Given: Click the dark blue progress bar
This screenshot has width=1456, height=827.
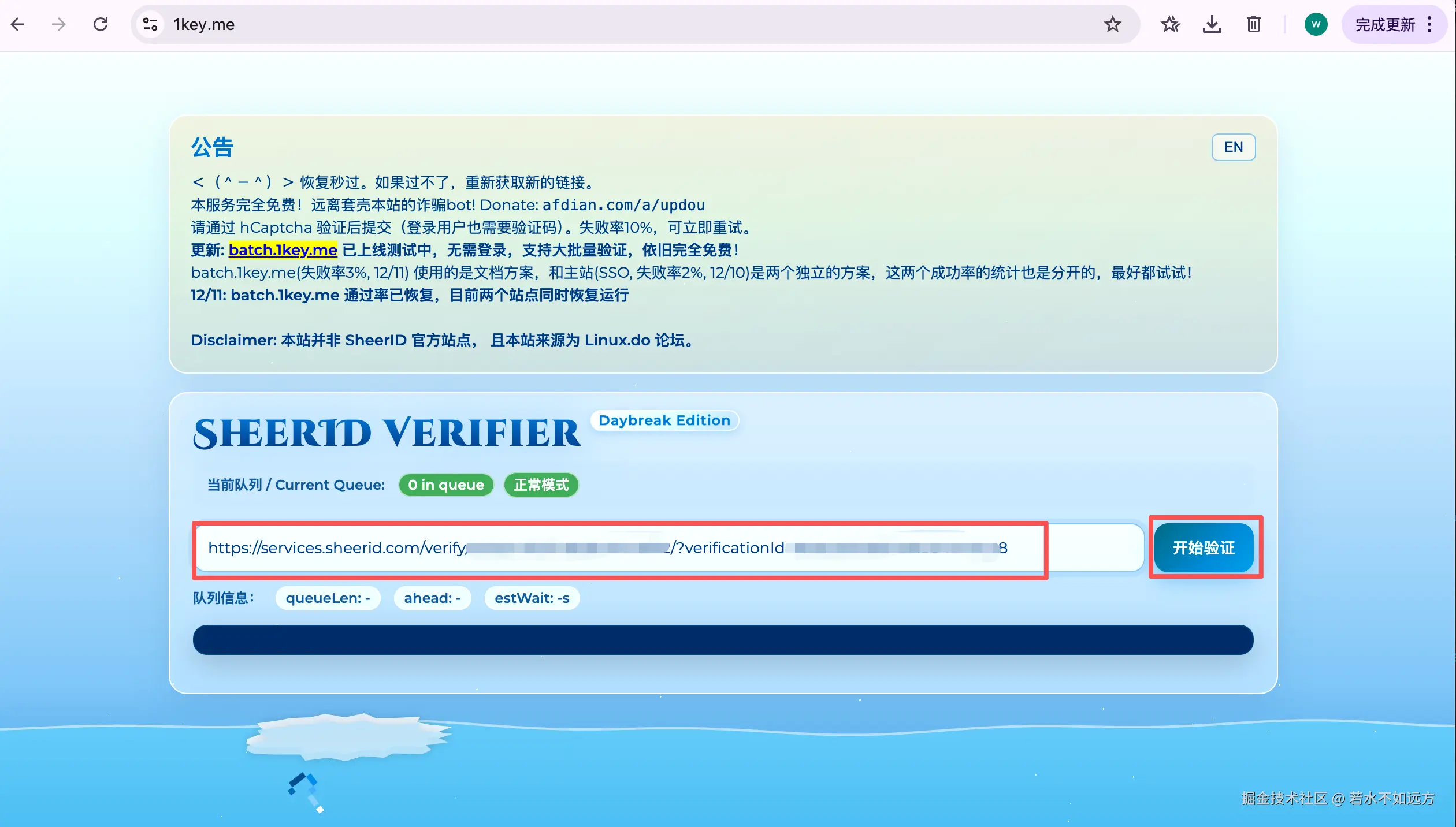Looking at the screenshot, I should [x=722, y=640].
